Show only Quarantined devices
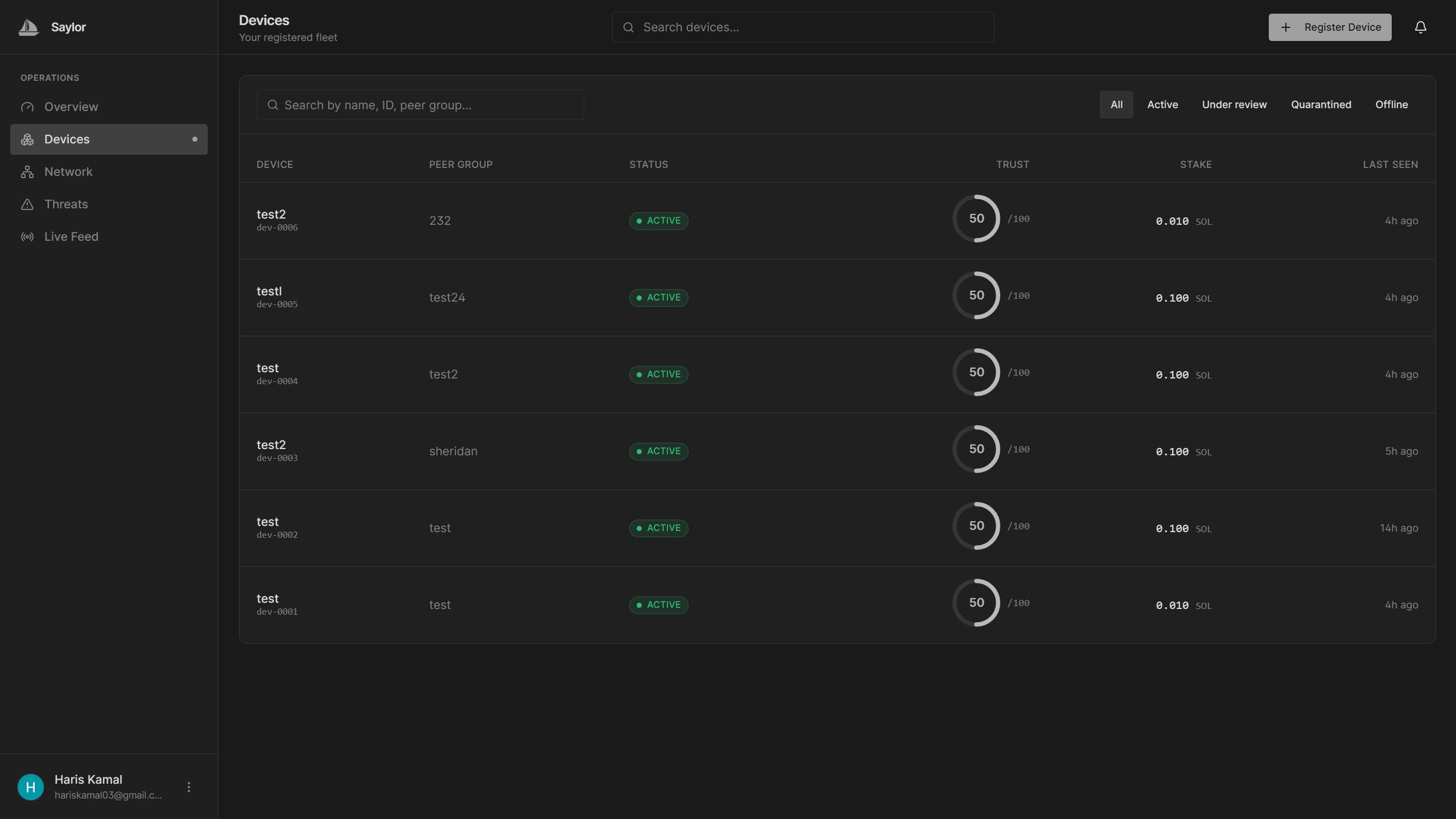1456x819 pixels. [1320, 105]
